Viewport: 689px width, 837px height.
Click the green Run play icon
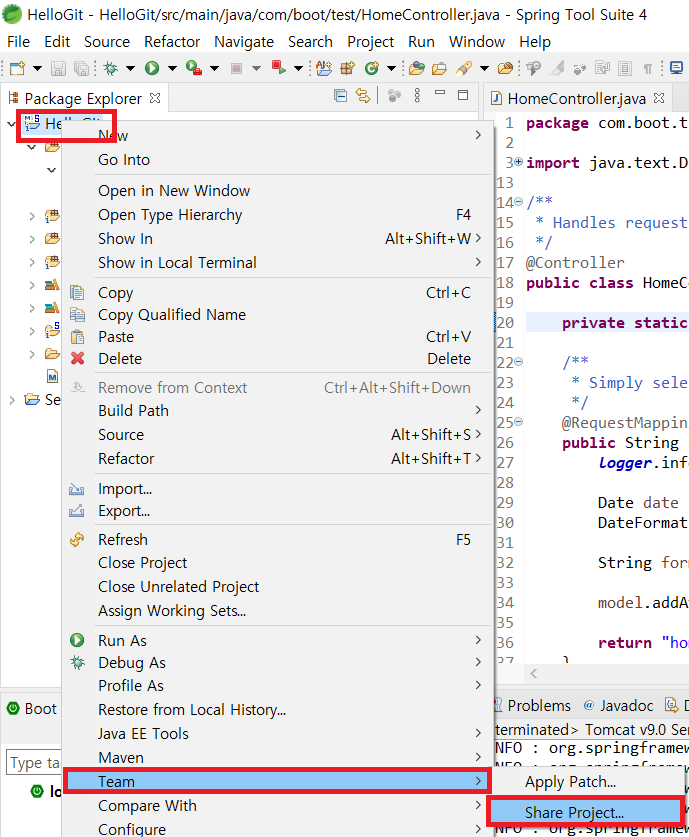click(152, 68)
